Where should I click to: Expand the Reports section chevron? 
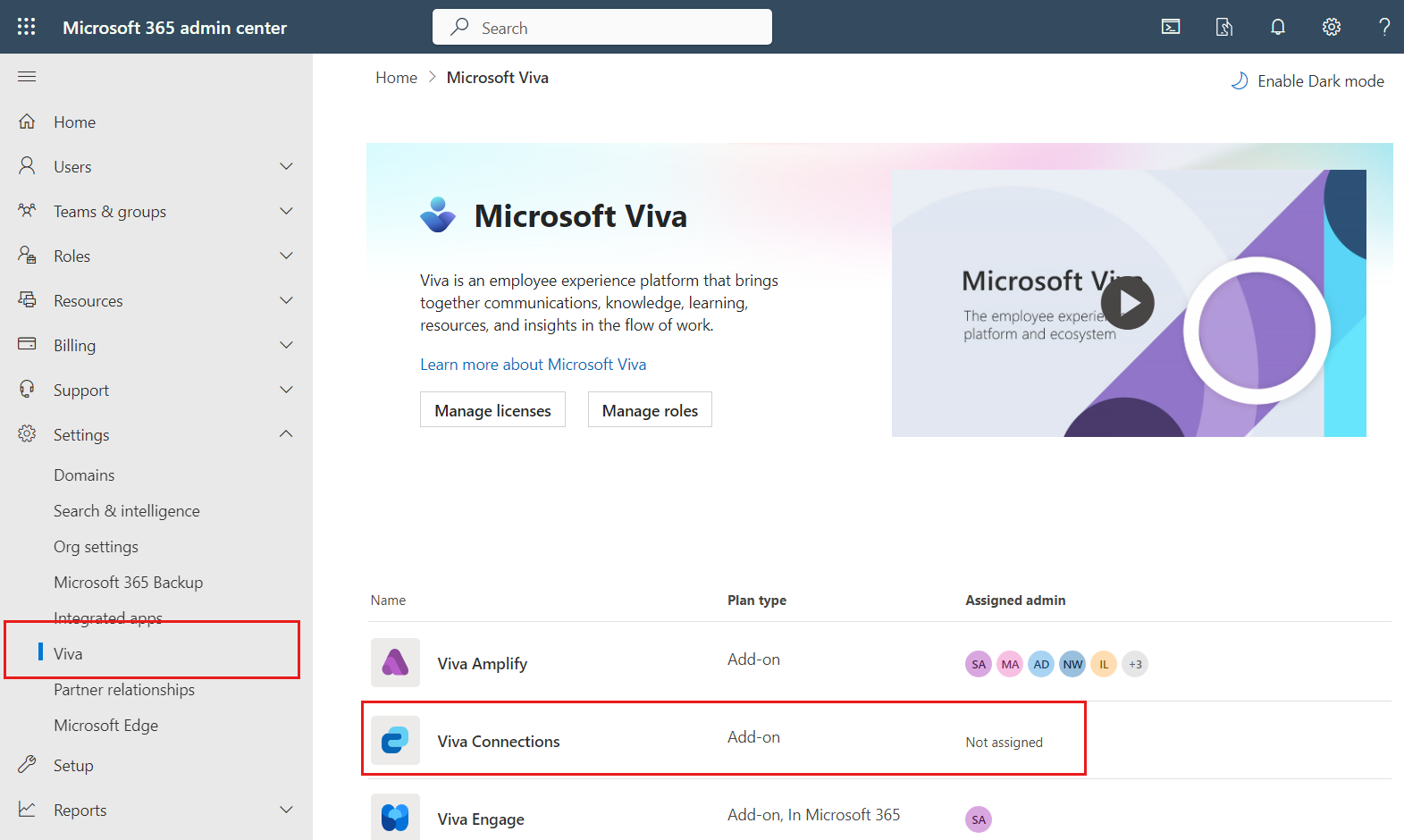286,810
